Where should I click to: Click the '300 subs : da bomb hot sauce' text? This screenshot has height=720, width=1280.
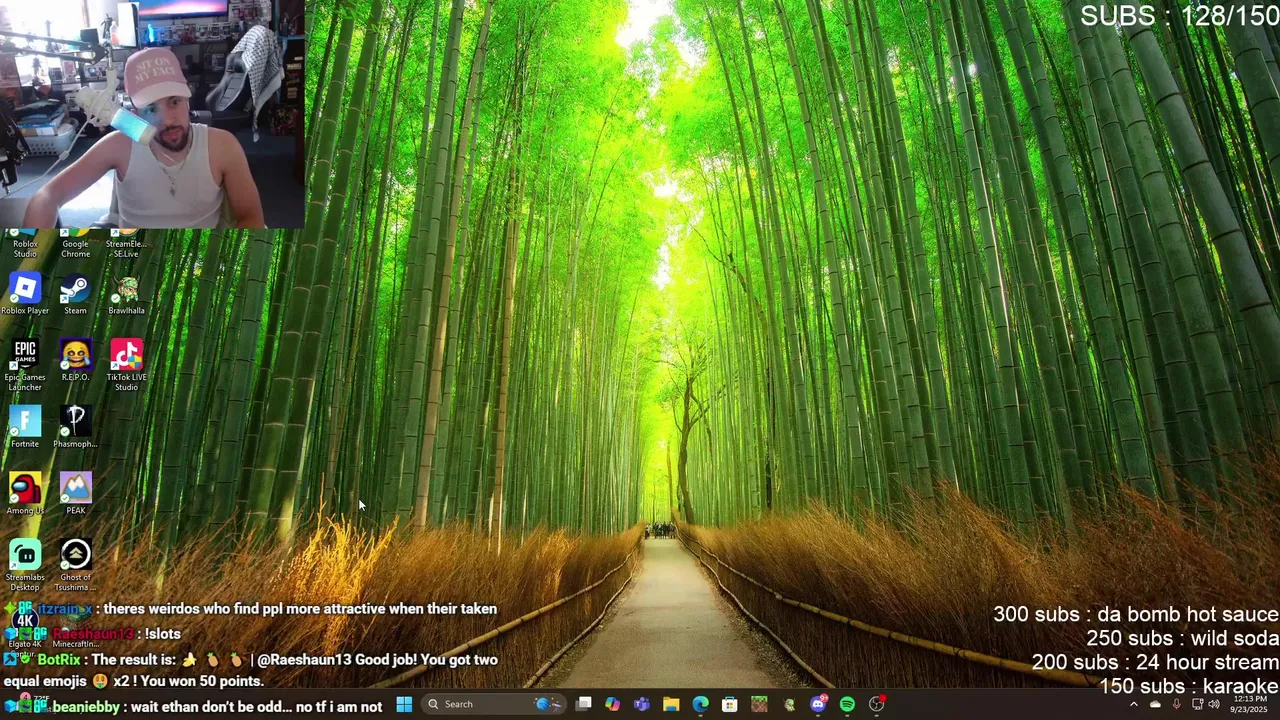click(x=1136, y=615)
